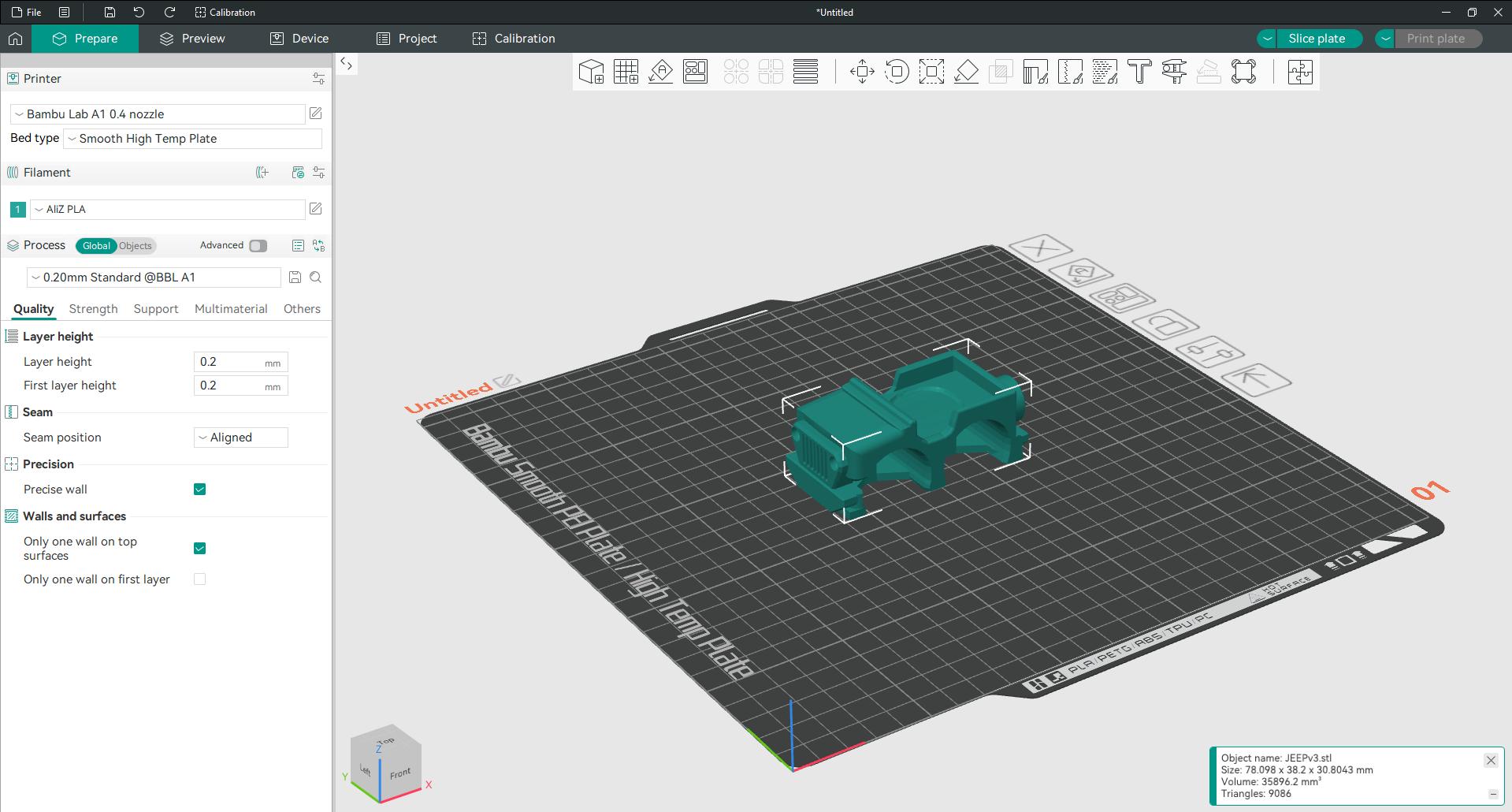Select the Move tool in the toolbar
The height and width of the screenshot is (812, 1512).
pos(861,71)
